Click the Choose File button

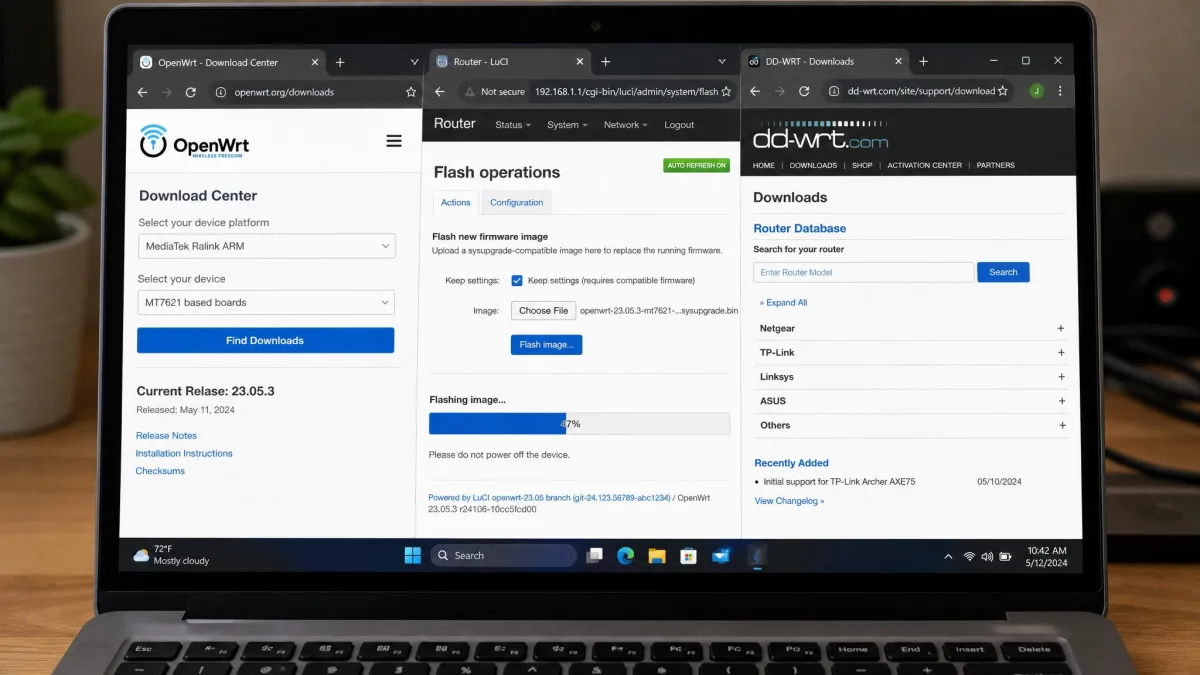point(543,311)
